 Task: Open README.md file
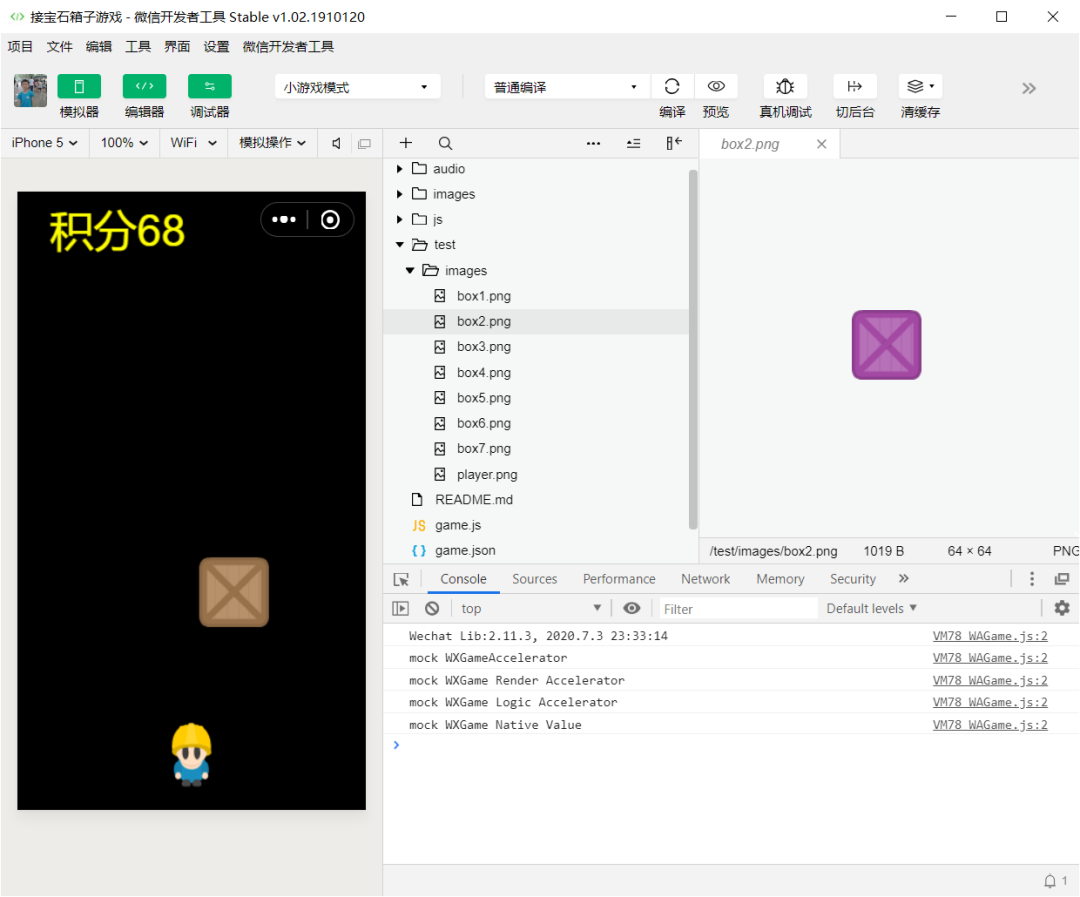pos(474,499)
